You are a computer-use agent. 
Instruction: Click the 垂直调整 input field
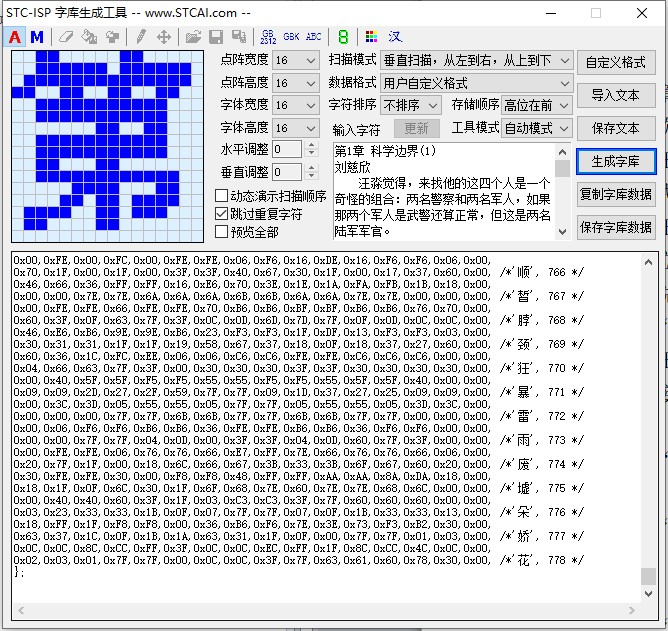[x=288, y=172]
